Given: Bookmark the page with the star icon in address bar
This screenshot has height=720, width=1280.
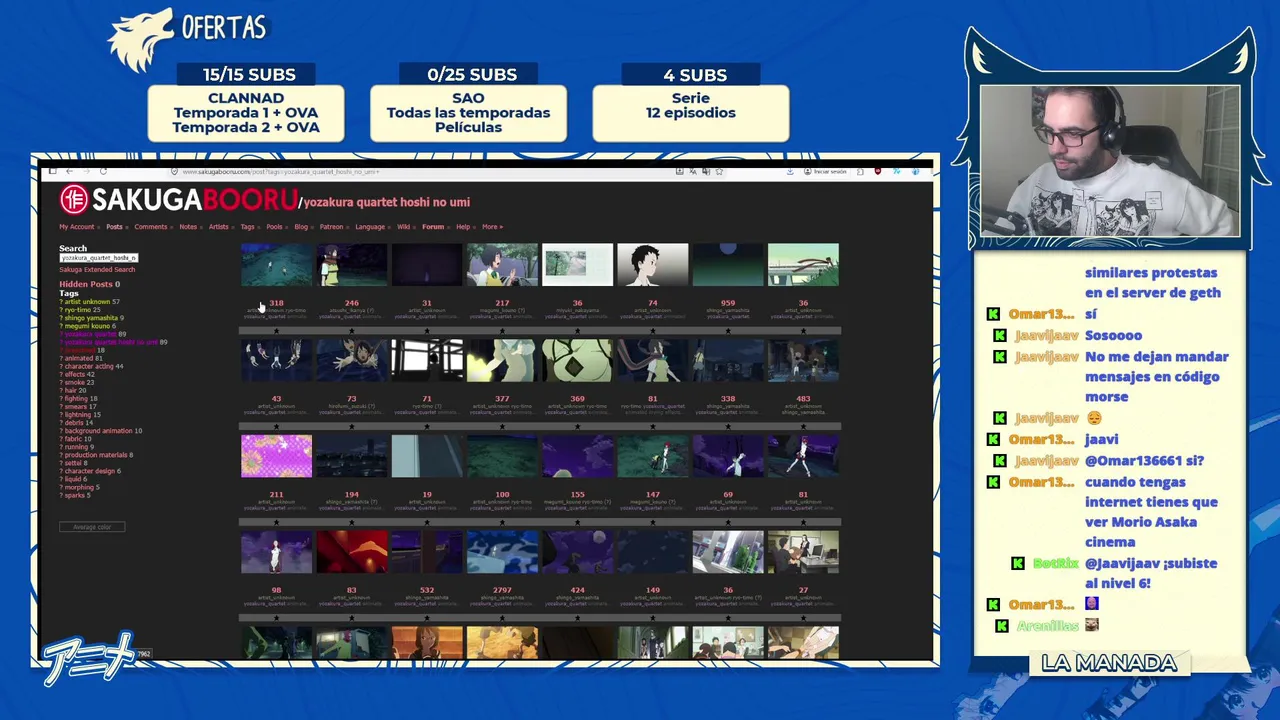Looking at the screenshot, I should pos(719,172).
